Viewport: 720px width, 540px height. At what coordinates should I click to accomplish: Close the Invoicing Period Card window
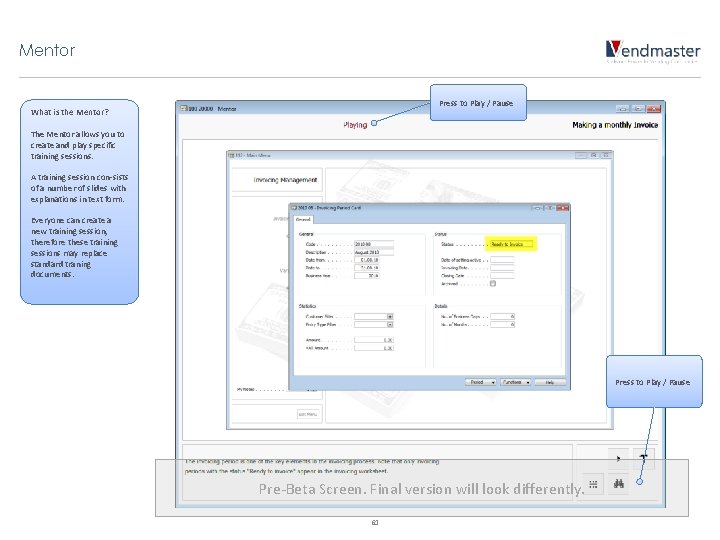coord(562,208)
